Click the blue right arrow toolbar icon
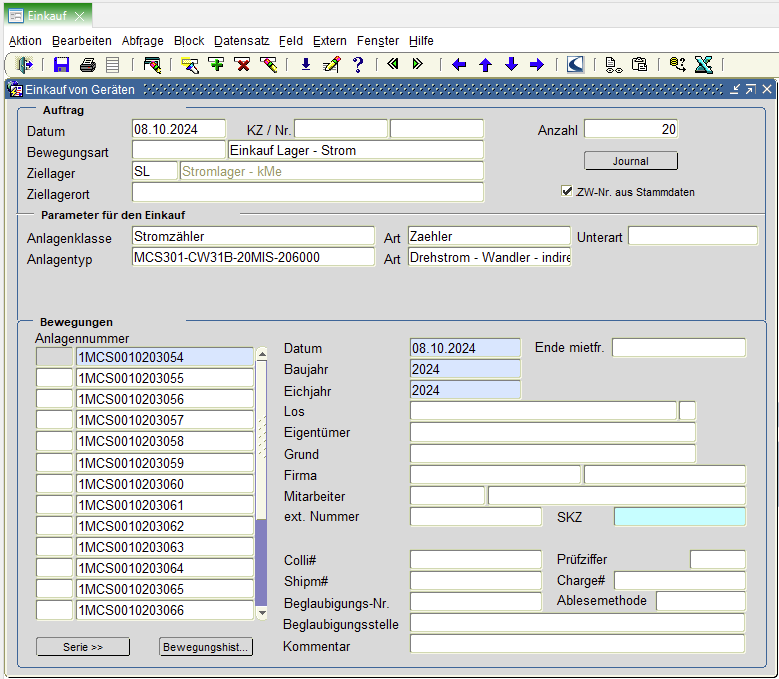The height and width of the screenshot is (679, 779). point(536,65)
